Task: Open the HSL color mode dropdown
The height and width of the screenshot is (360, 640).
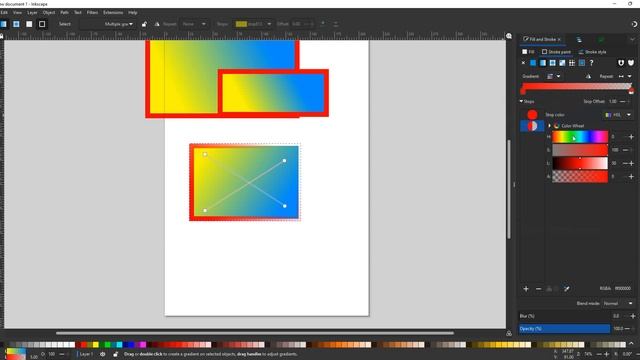Action: click(618, 115)
